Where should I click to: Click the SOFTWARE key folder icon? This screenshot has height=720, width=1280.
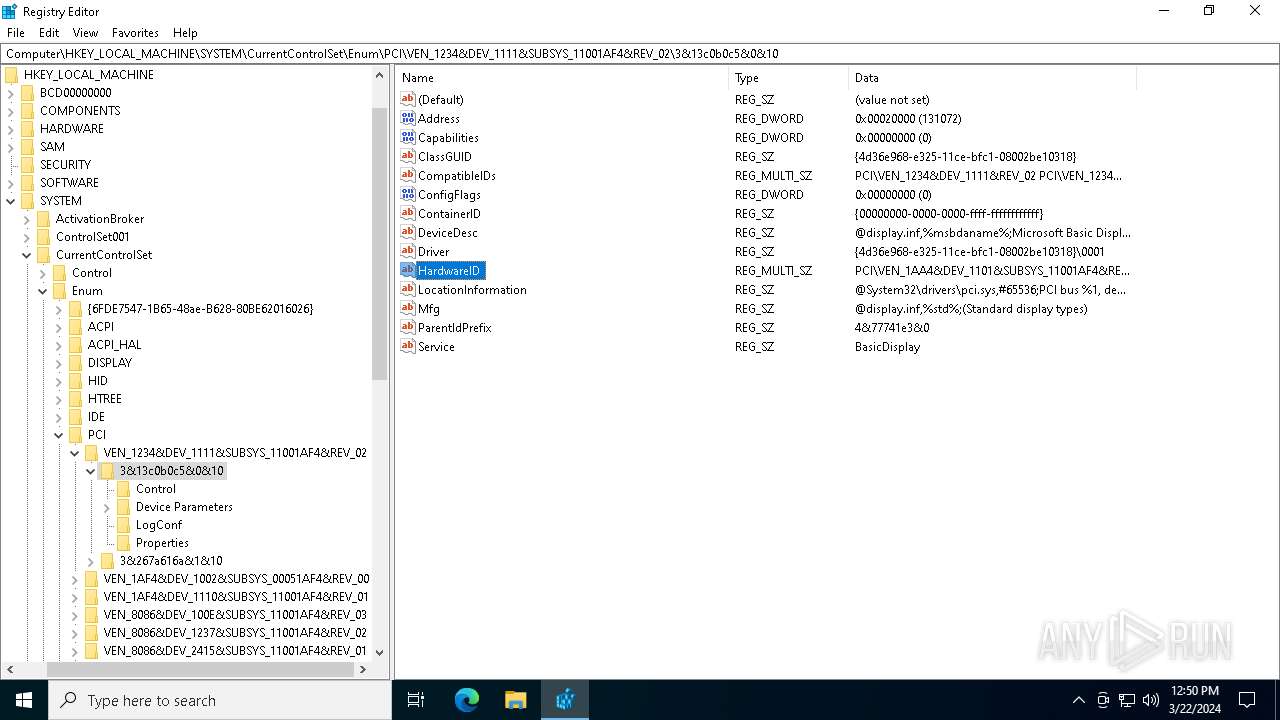tap(28, 182)
